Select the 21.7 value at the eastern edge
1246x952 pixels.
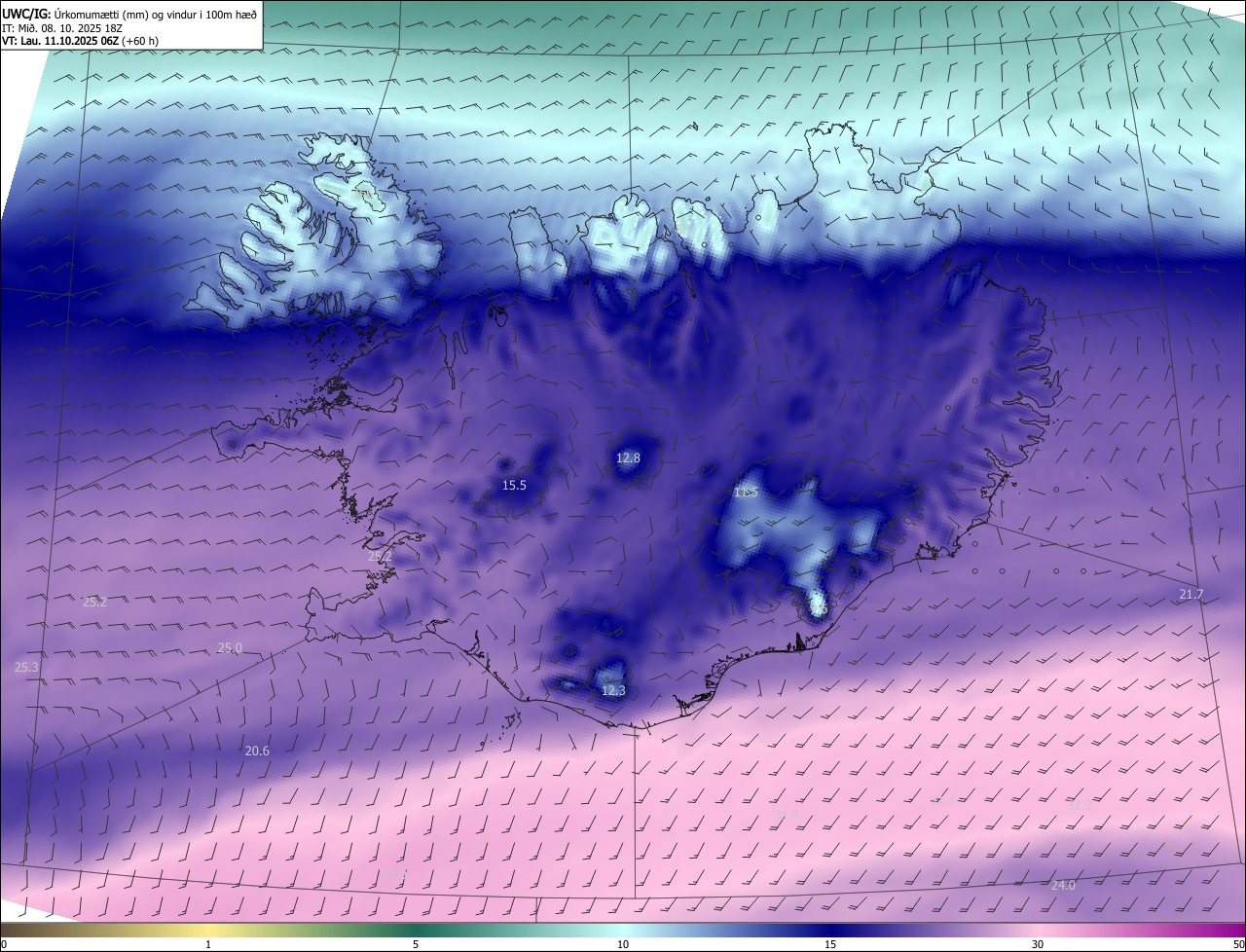(1191, 594)
